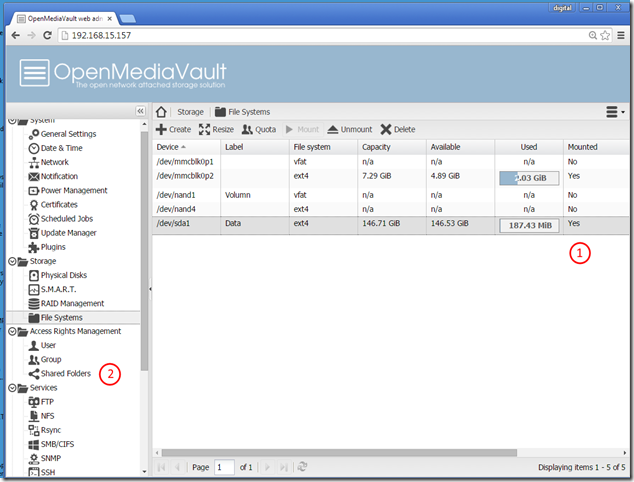Close the OpenMediaVault browser tab
Viewport: 634px width, 482px height.
tap(110, 19)
